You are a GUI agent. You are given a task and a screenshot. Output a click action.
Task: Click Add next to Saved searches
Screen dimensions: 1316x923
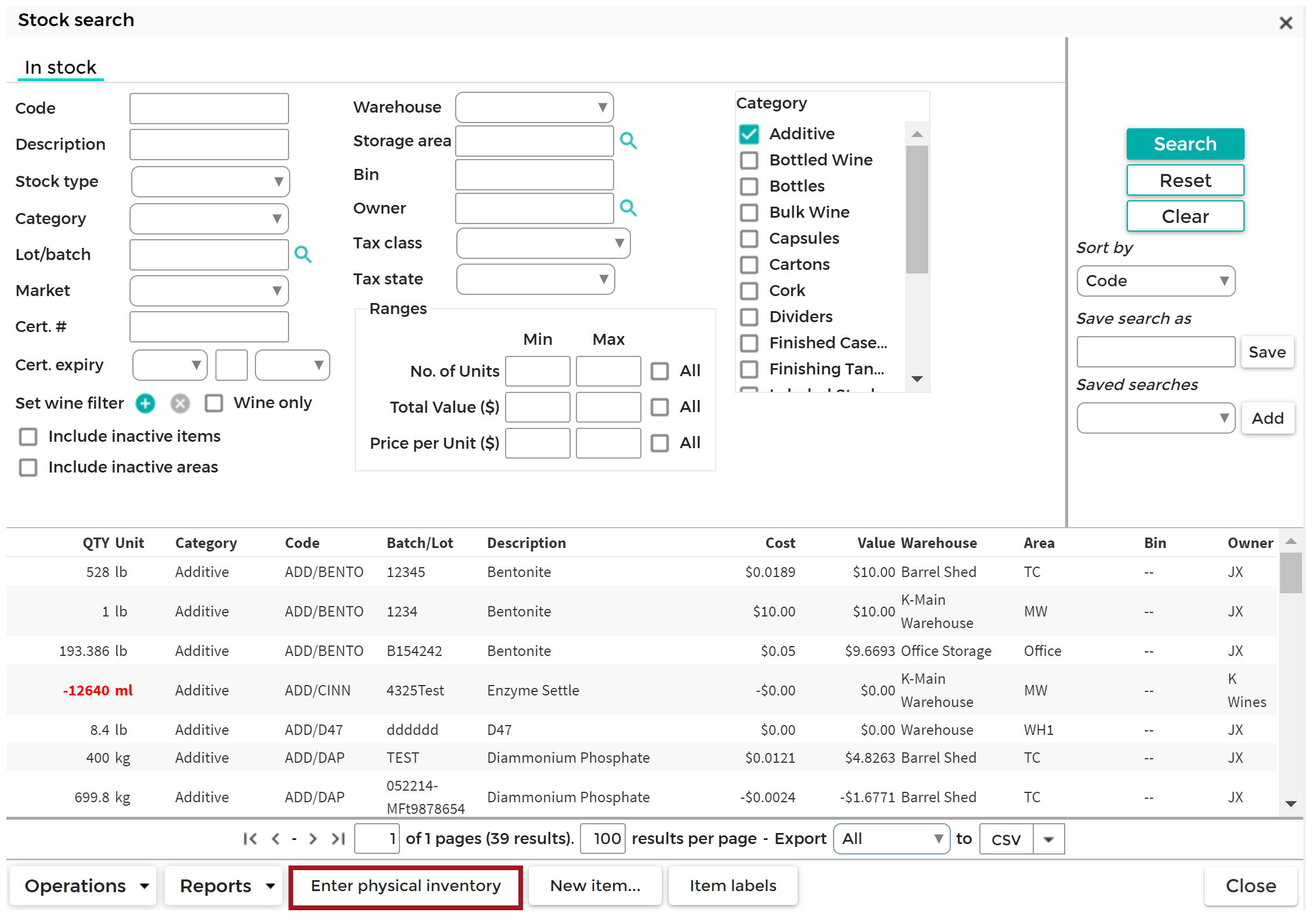(1268, 419)
